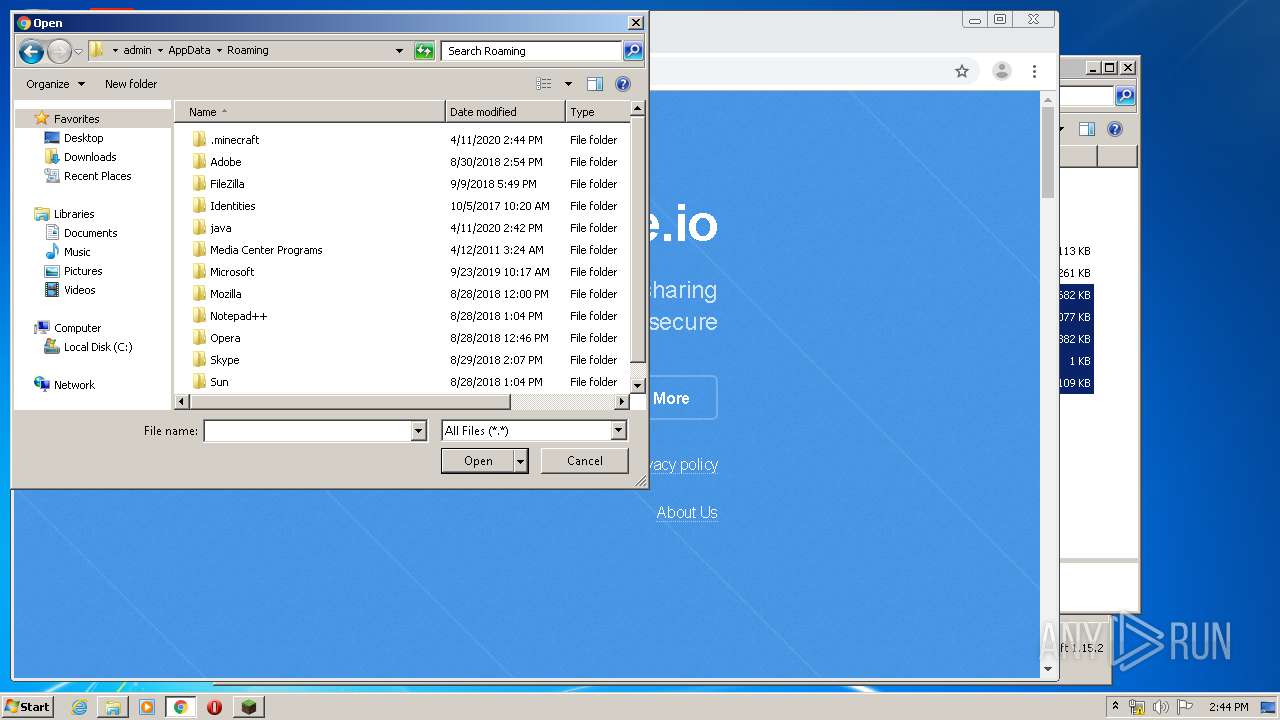Open Desktop in the navigation pane

coord(83,138)
